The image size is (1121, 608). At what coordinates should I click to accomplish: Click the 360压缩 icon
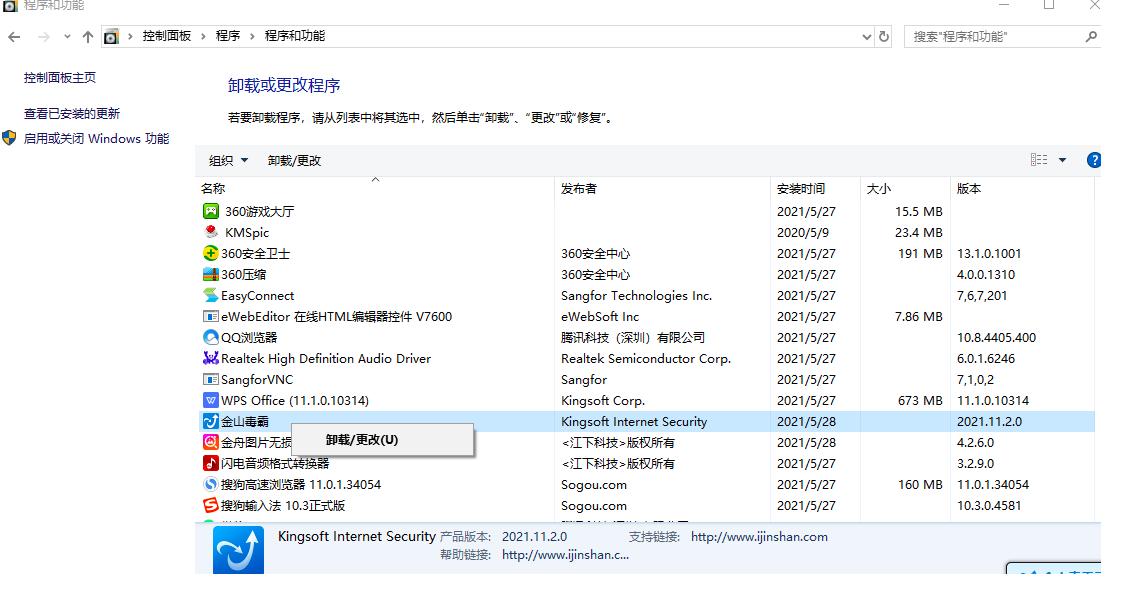coord(210,274)
